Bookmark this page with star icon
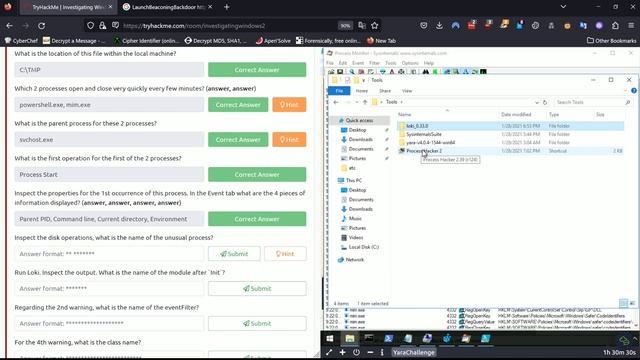 pyautogui.click(x=374, y=26)
